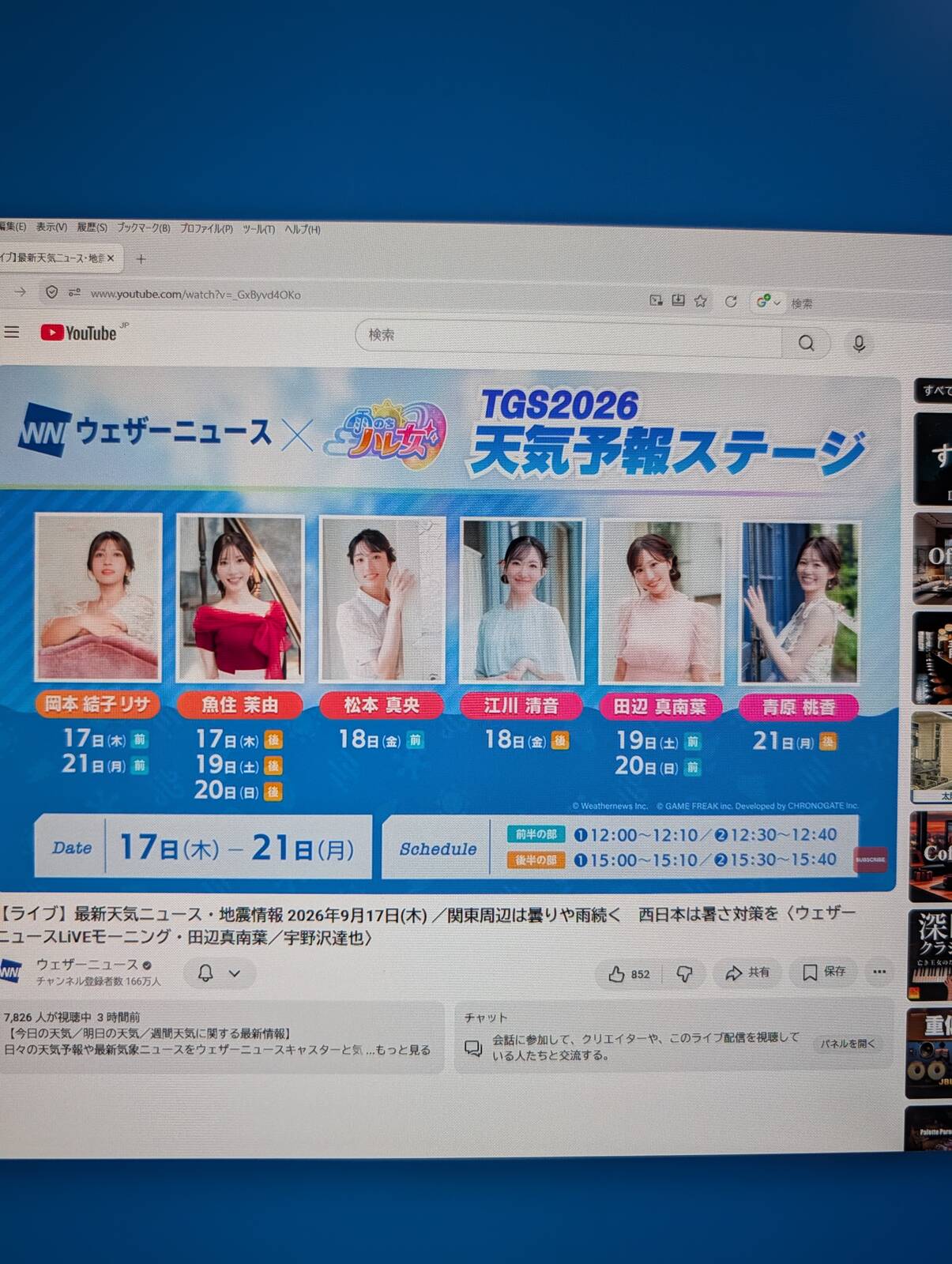The image size is (952, 1264).
Task: Click the YouTube 検索 search field
Action: 569,337
